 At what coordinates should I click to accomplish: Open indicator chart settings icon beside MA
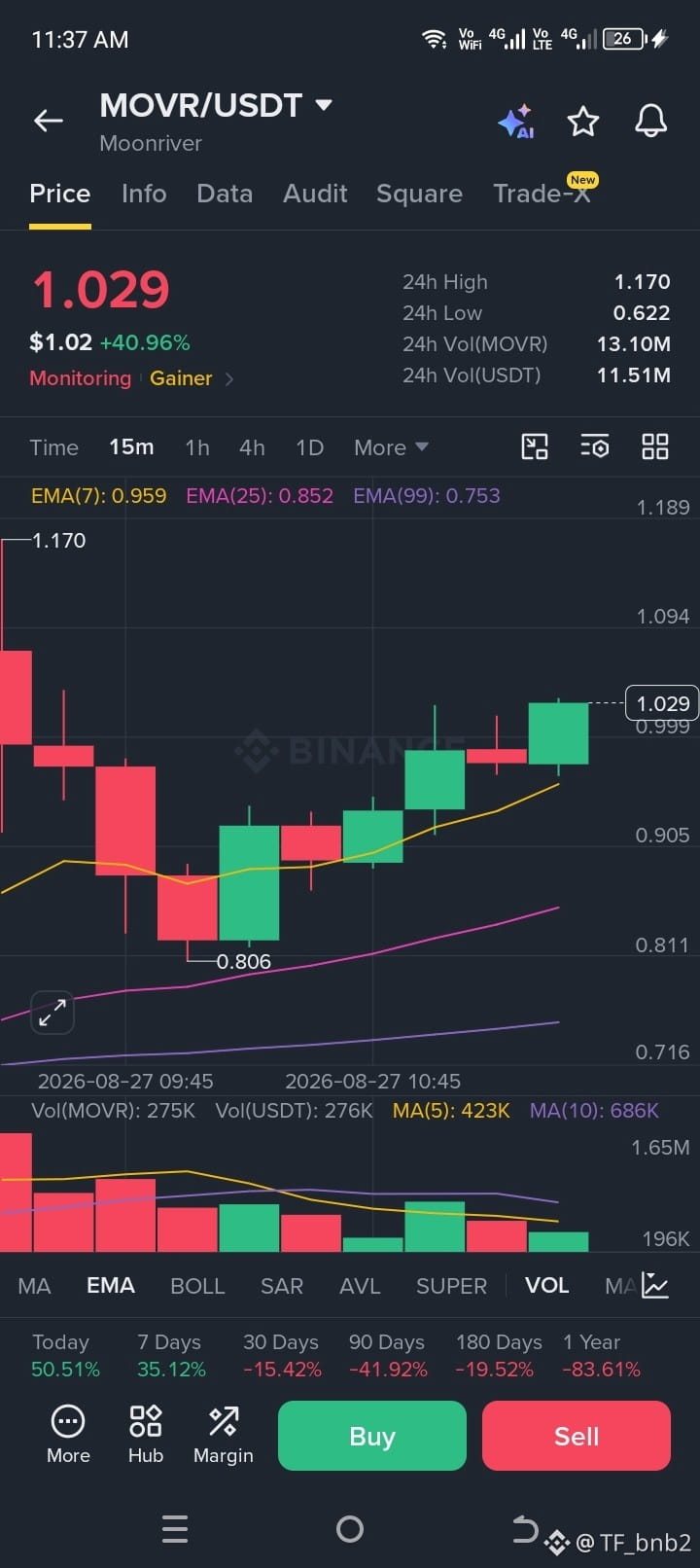click(x=655, y=1286)
